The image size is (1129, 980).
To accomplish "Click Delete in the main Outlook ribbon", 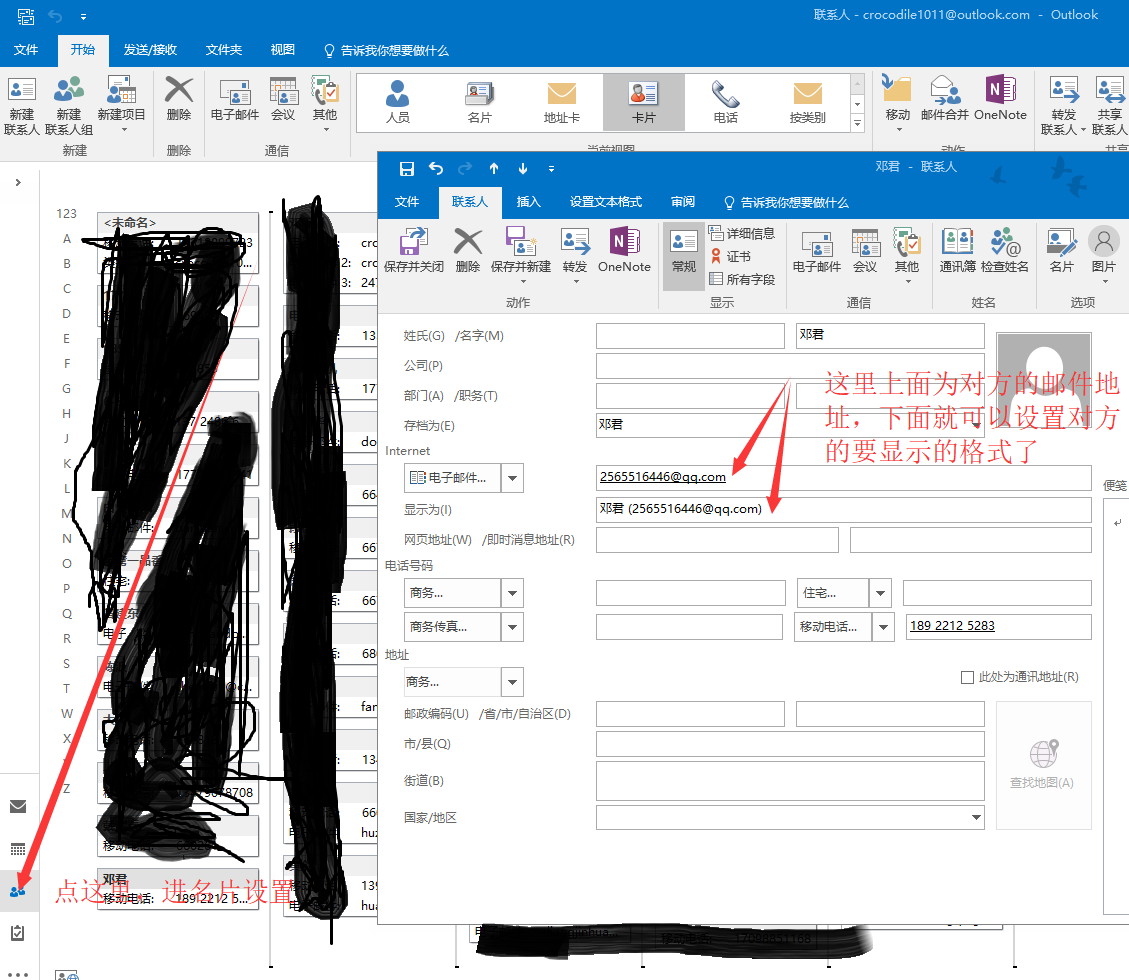I will point(179,99).
